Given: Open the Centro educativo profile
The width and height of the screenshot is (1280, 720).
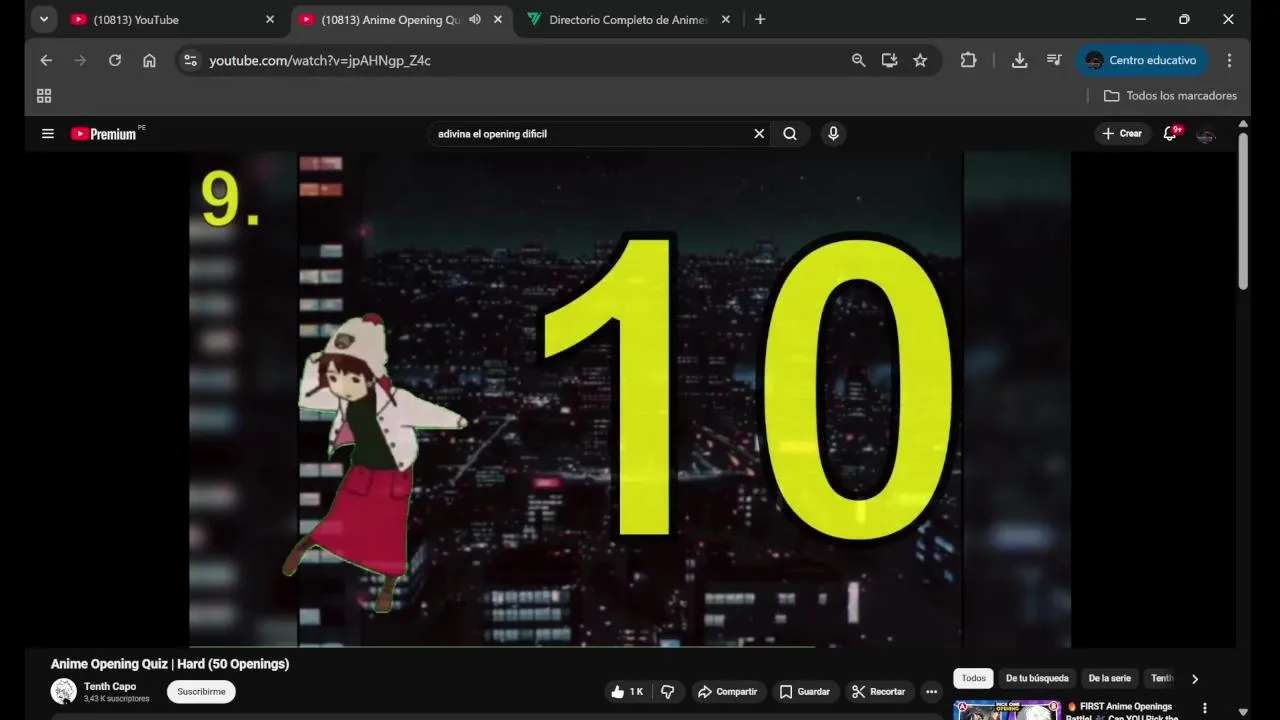Looking at the screenshot, I should pyautogui.click(x=1141, y=60).
